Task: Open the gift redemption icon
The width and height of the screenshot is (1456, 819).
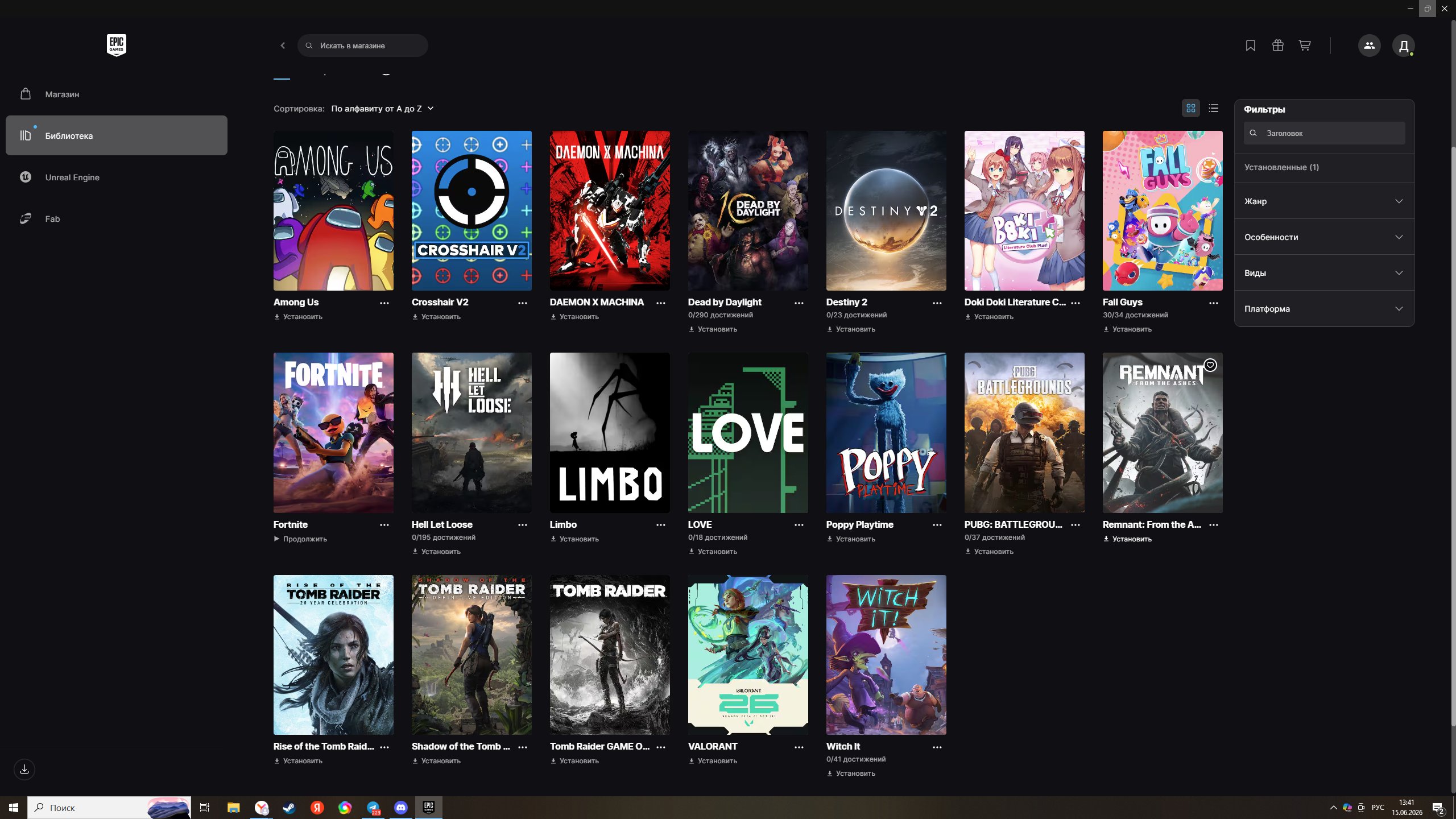Action: (x=1277, y=45)
